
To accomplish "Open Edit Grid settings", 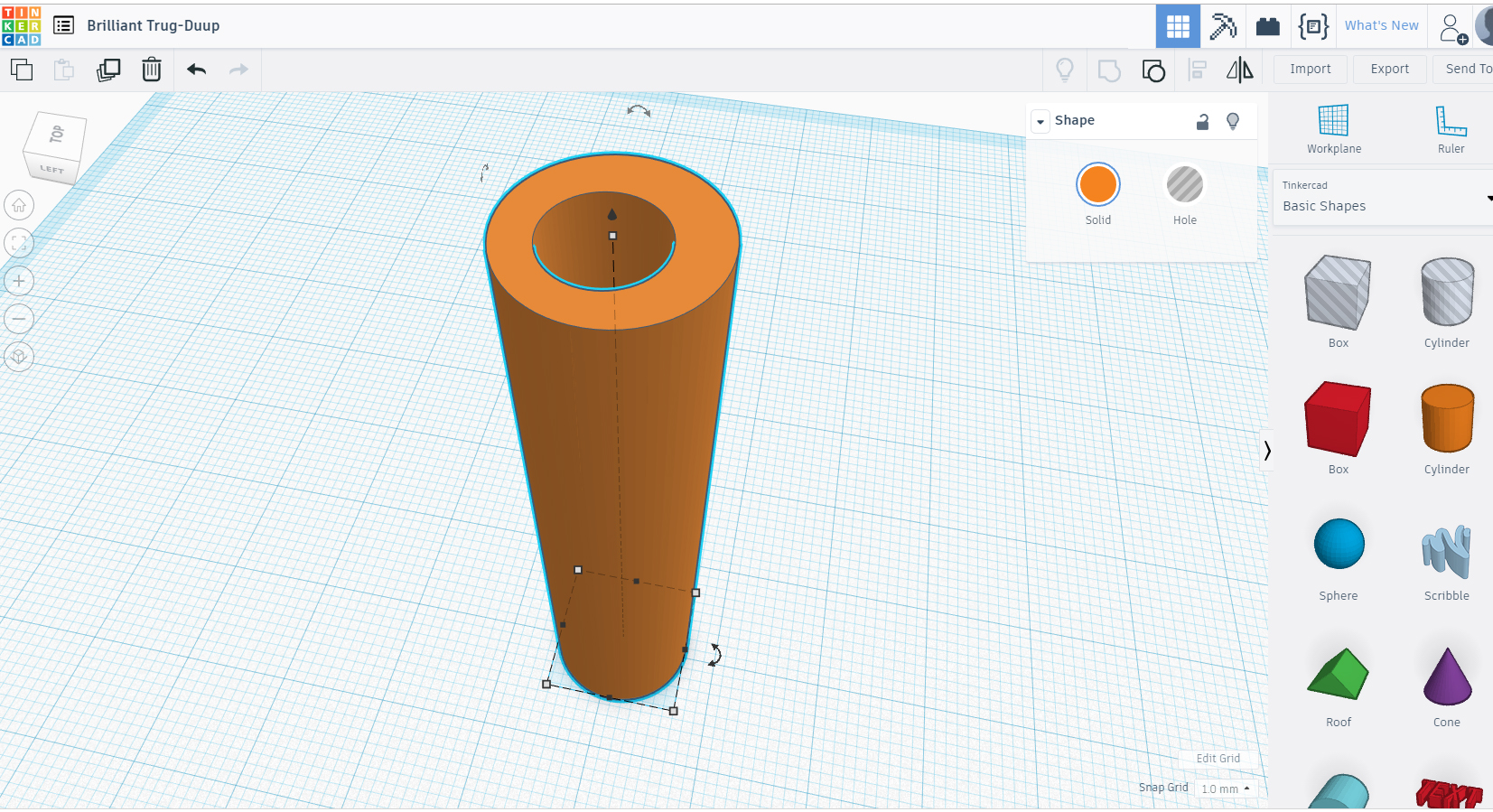I will [x=1218, y=759].
